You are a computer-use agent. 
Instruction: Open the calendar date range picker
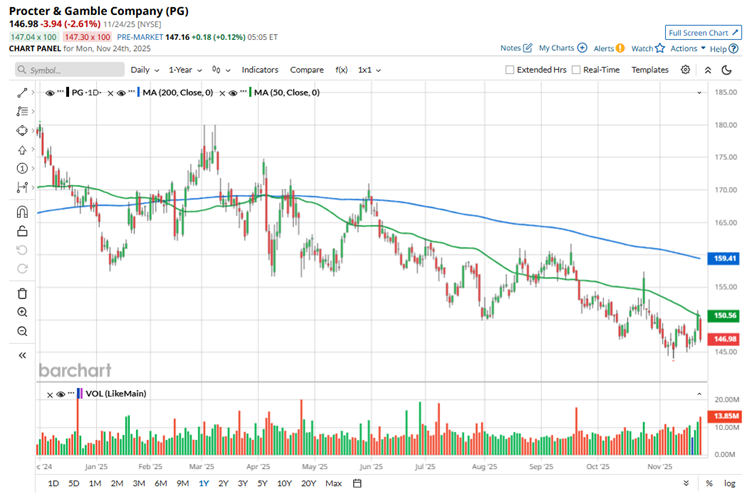click(357, 483)
